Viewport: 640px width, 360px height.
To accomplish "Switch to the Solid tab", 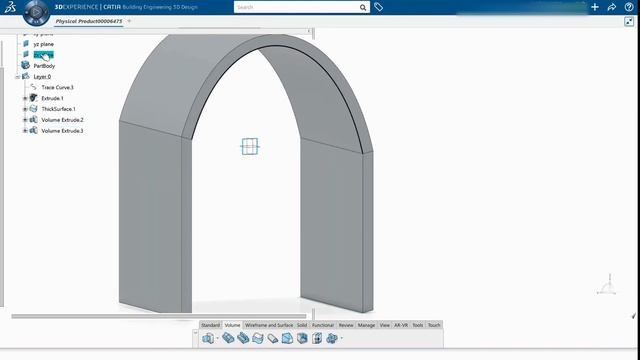I will (x=302, y=325).
